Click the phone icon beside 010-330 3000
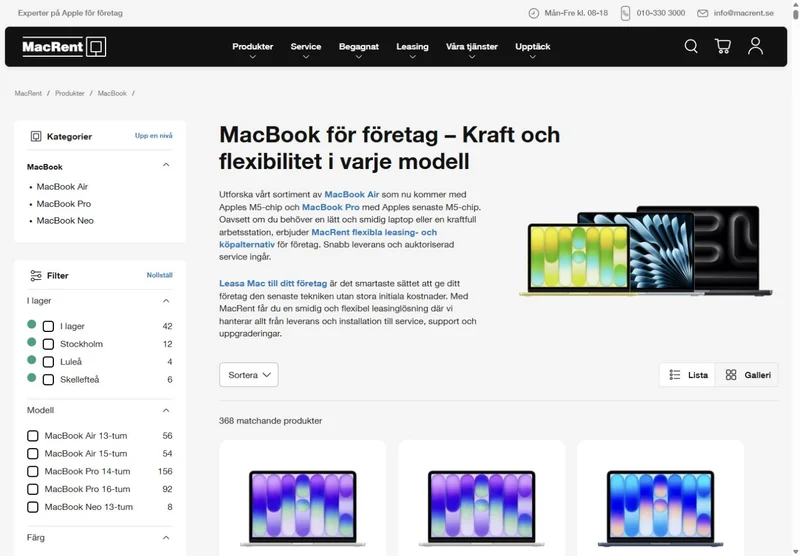This screenshot has width=800, height=556. tap(625, 13)
